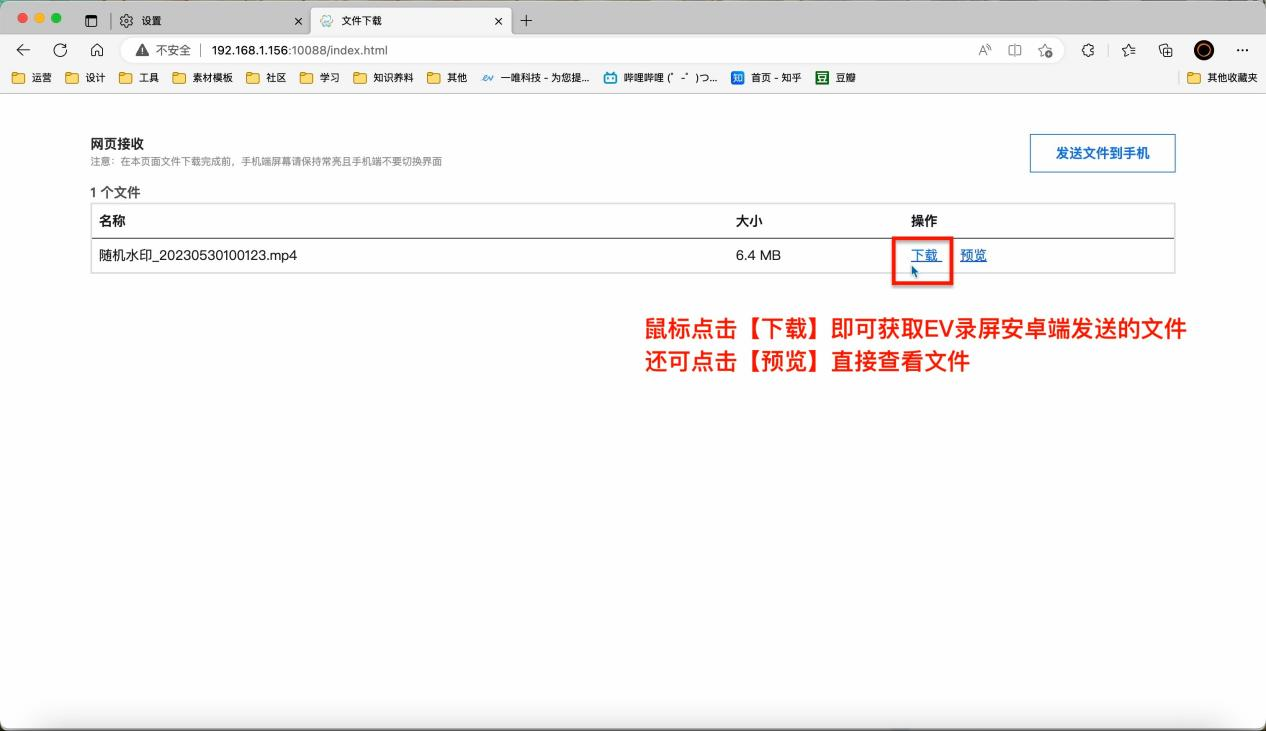Image resolution: width=1266 pixels, height=731 pixels.
Task: Preview the mp4 file via 预览 link
Action: 973,255
